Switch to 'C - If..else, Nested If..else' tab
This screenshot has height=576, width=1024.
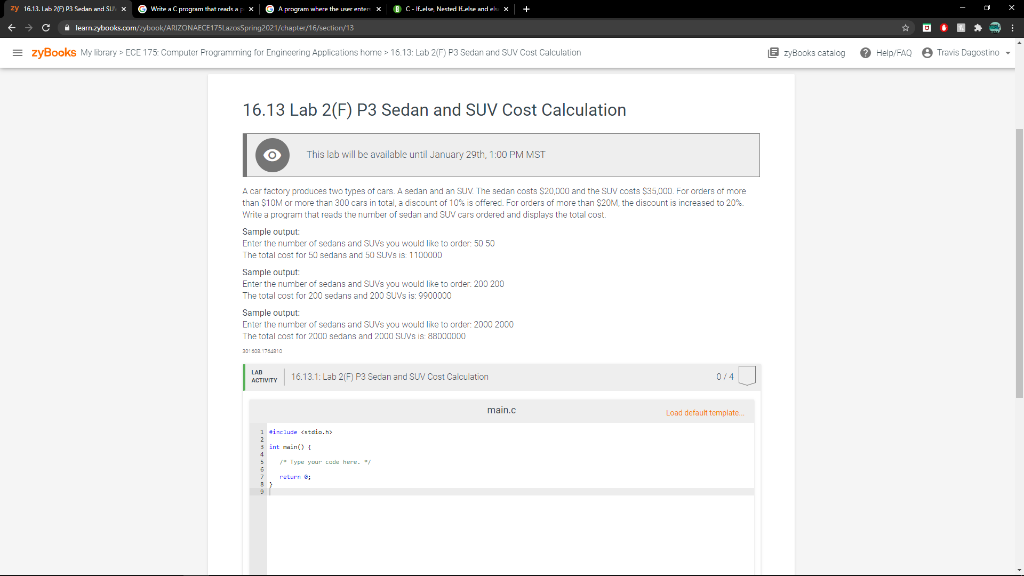click(x=451, y=9)
